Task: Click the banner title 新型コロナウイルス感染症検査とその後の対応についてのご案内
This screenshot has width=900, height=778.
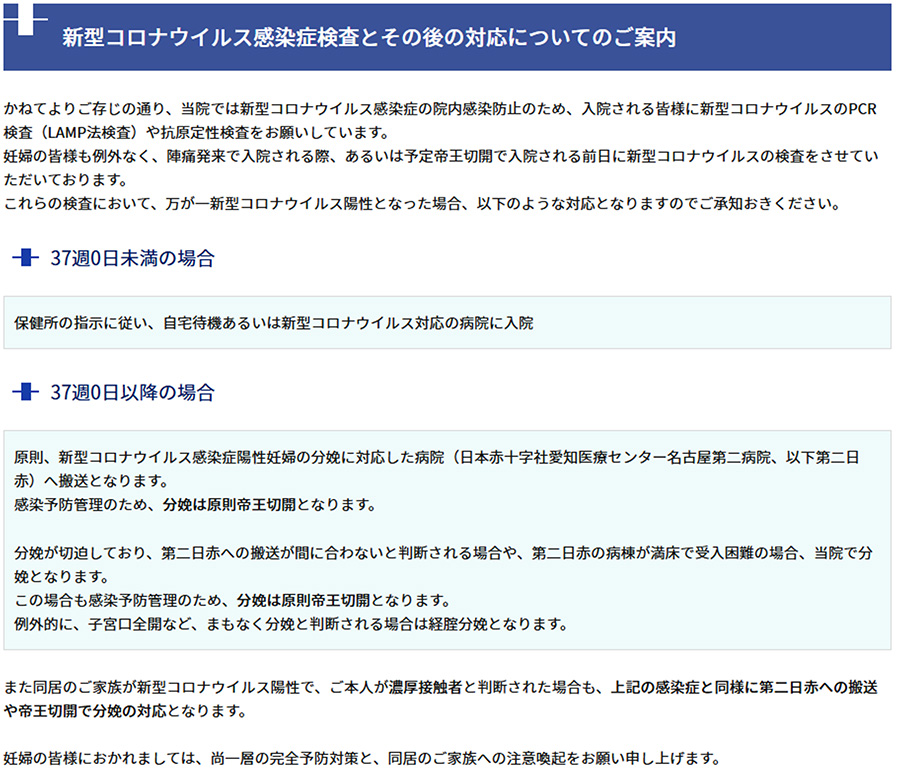Action: [x=368, y=38]
